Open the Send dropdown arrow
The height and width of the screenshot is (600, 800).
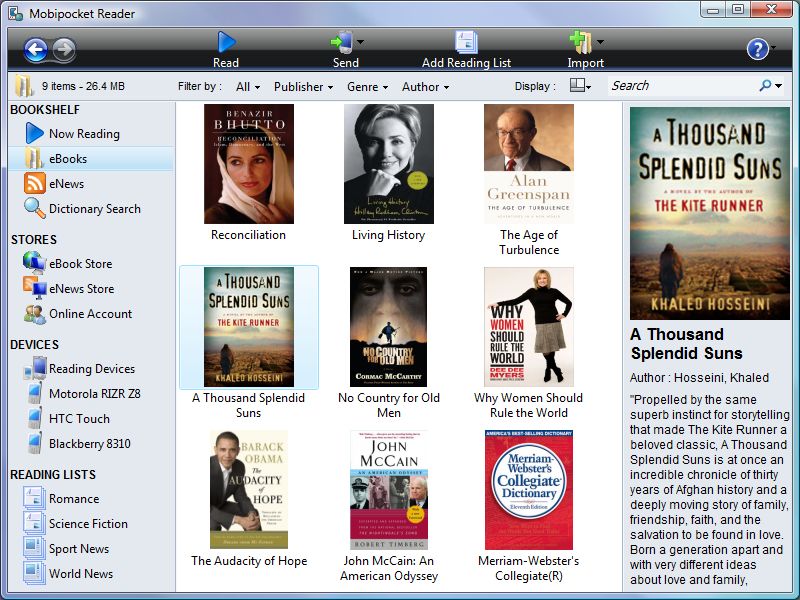[360, 42]
